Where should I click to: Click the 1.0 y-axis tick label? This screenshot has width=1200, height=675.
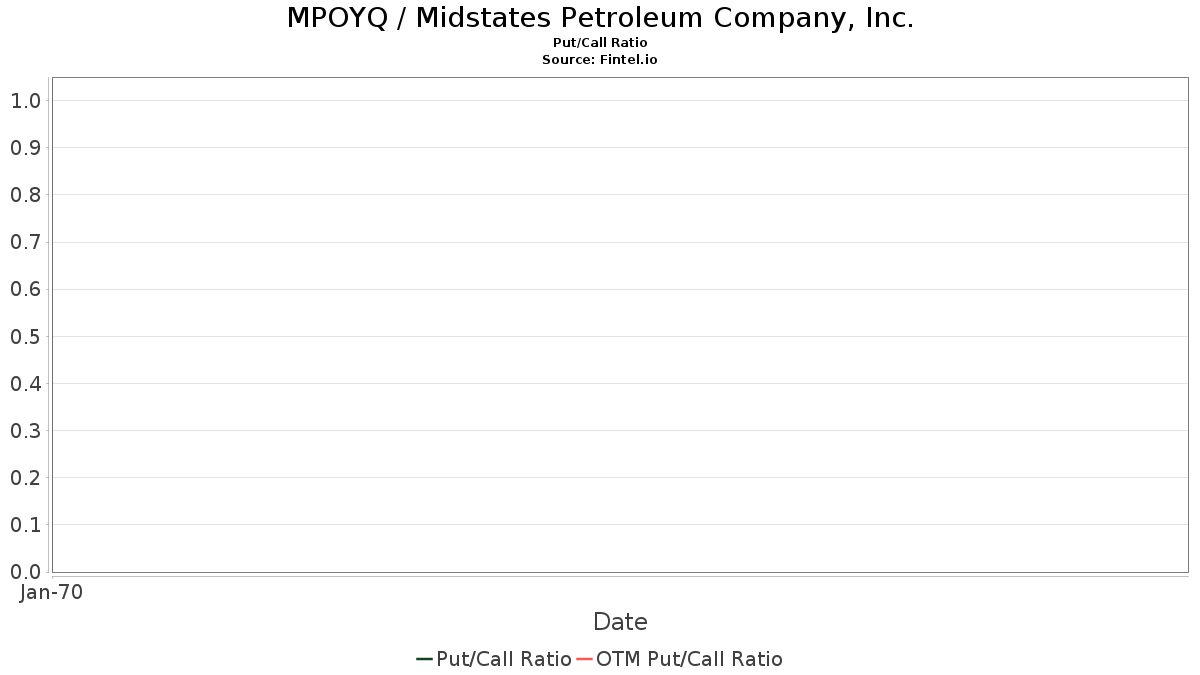click(25, 100)
